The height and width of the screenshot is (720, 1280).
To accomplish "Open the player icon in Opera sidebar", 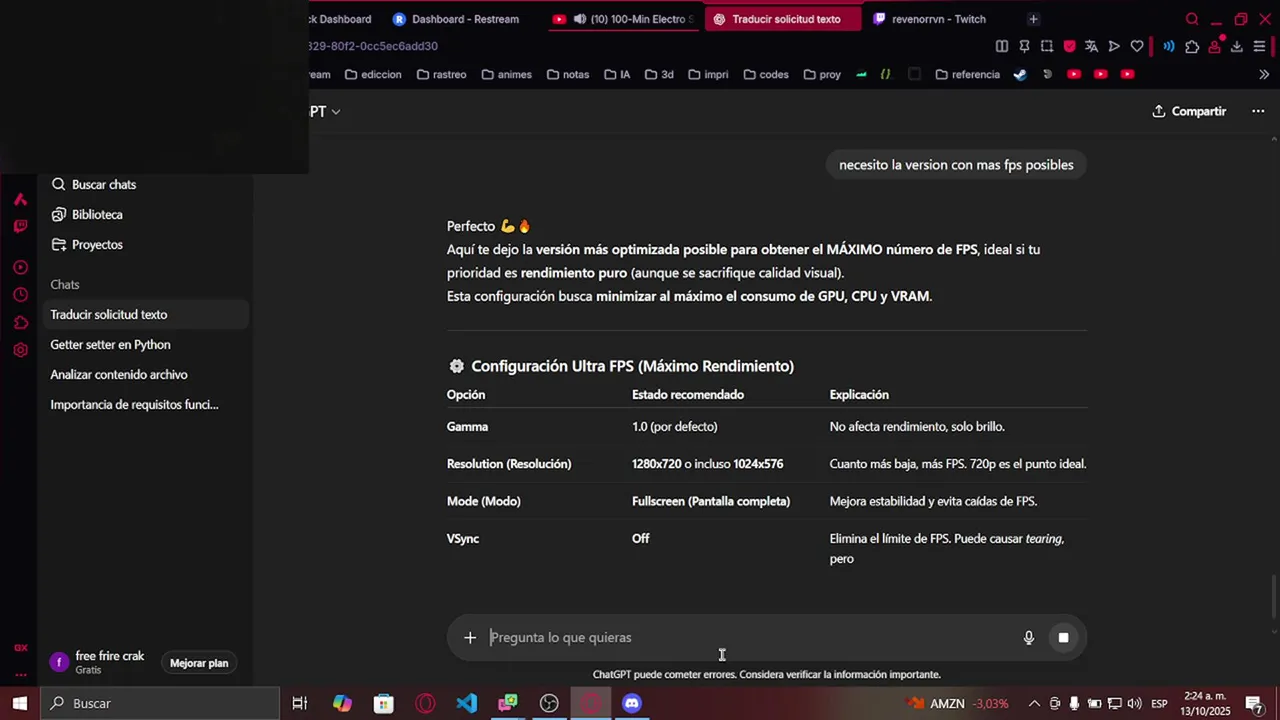I will click(x=20, y=268).
